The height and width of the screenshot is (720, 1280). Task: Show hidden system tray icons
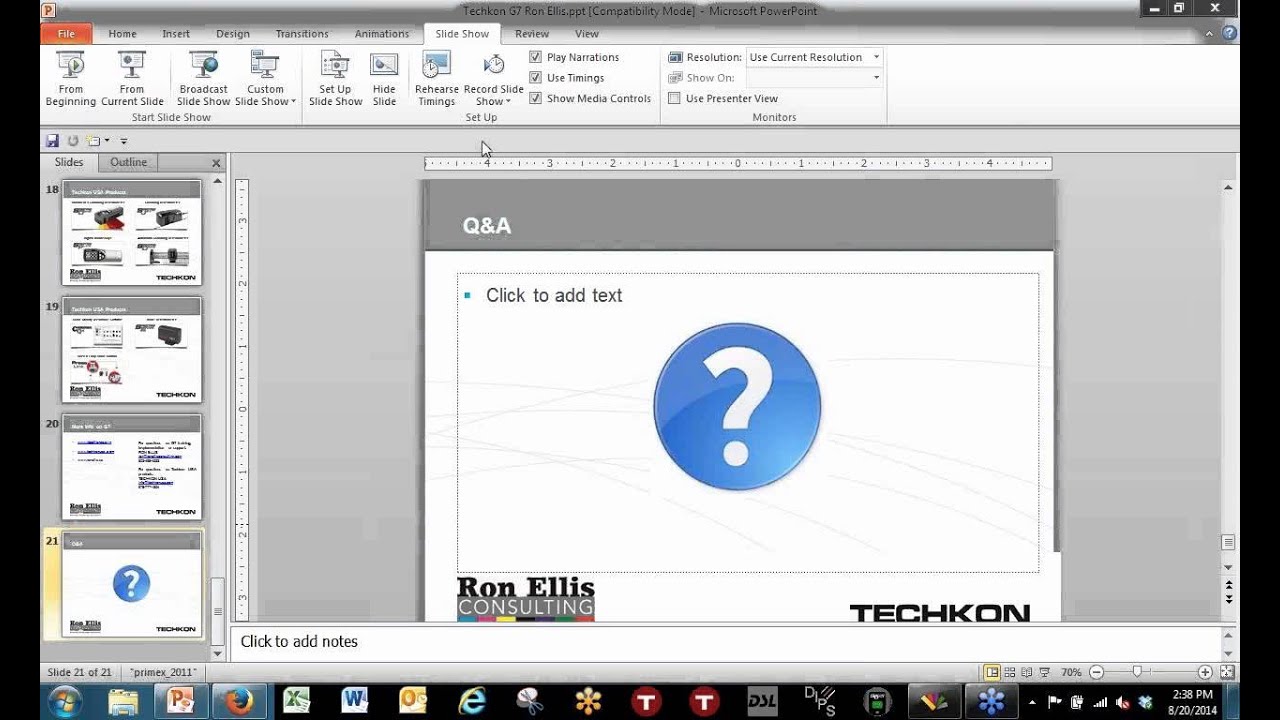tap(1032, 702)
